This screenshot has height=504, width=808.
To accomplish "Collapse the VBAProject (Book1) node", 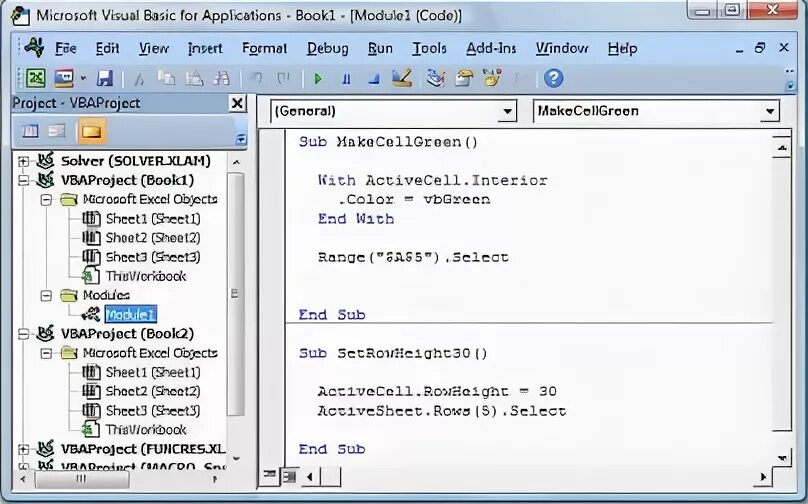I will click(x=23, y=180).
